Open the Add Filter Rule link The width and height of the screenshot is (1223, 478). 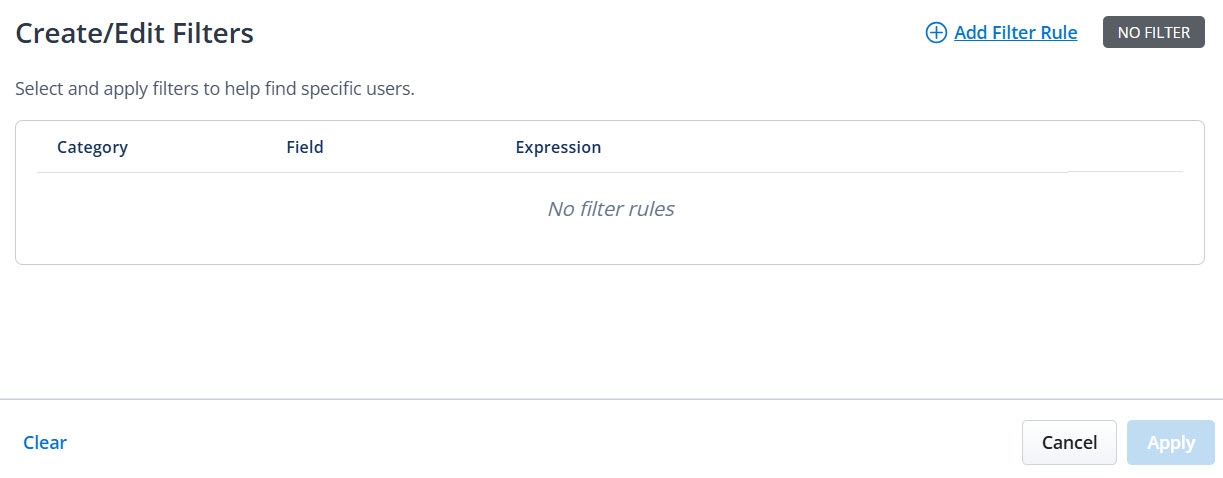1015,33
